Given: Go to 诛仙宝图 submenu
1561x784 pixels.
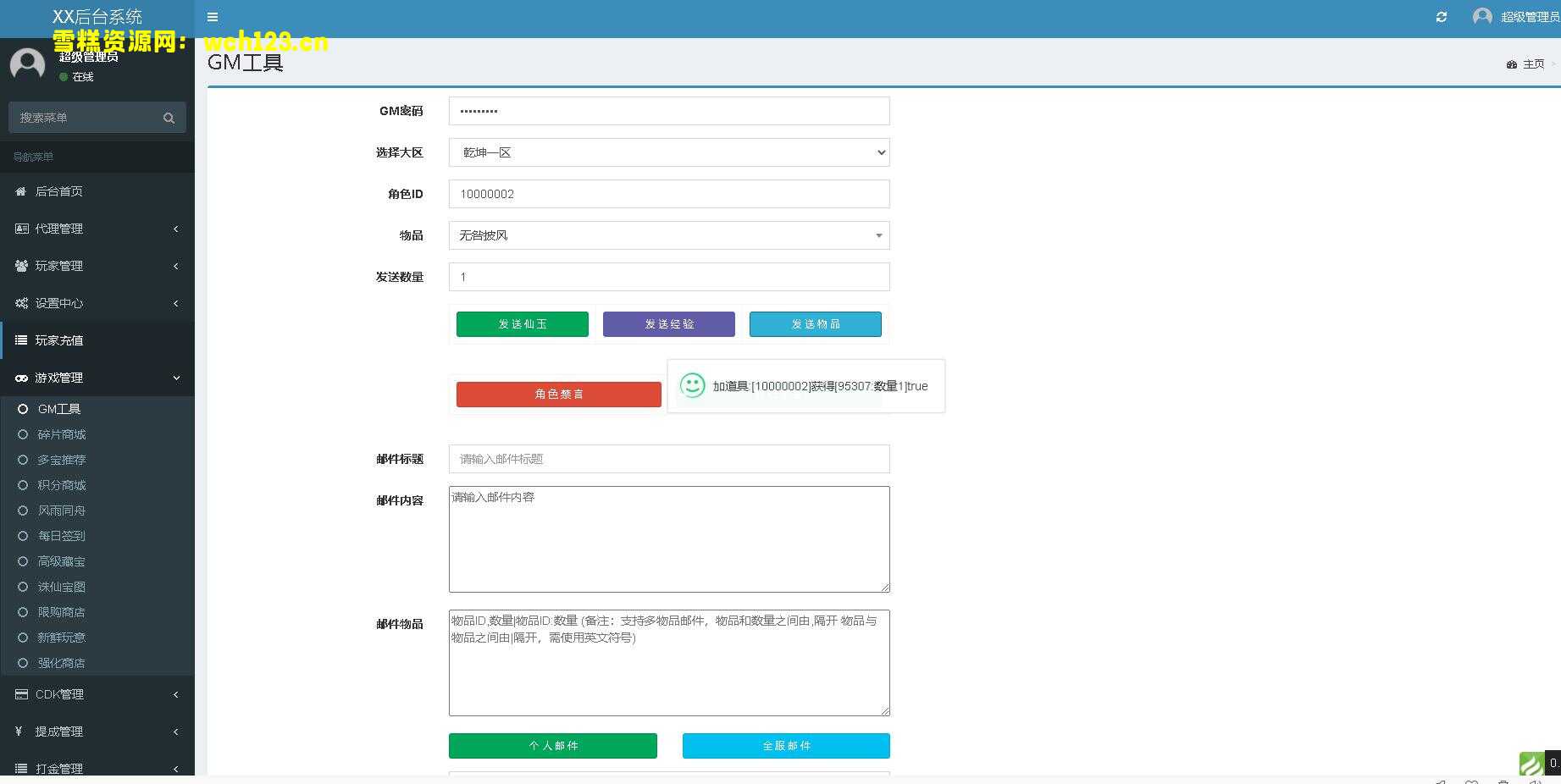Looking at the screenshot, I should point(97,587).
